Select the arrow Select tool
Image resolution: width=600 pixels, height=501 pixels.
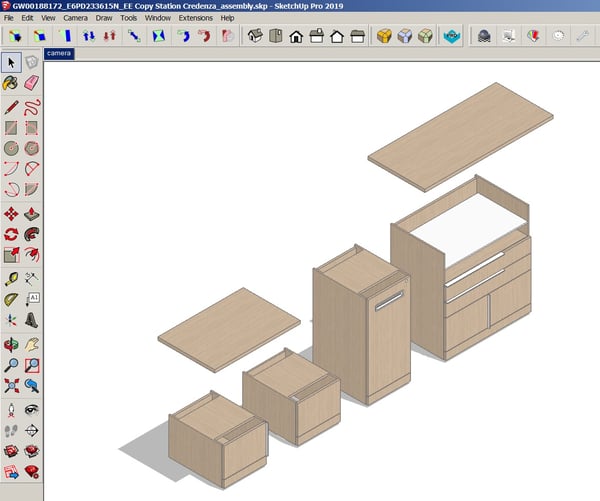pos(11,62)
